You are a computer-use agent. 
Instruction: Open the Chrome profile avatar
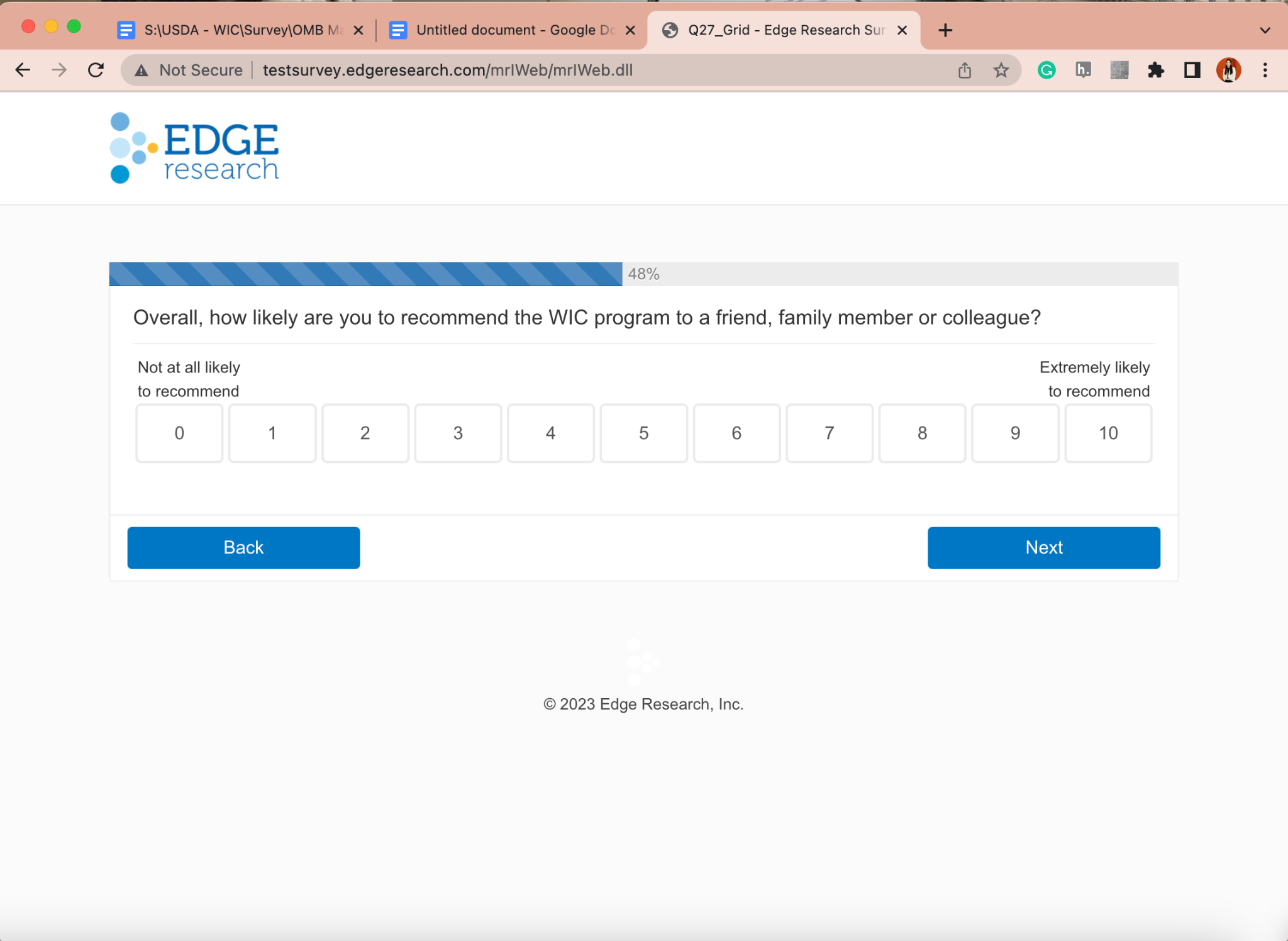pyautogui.click(x=1228, y=70)
